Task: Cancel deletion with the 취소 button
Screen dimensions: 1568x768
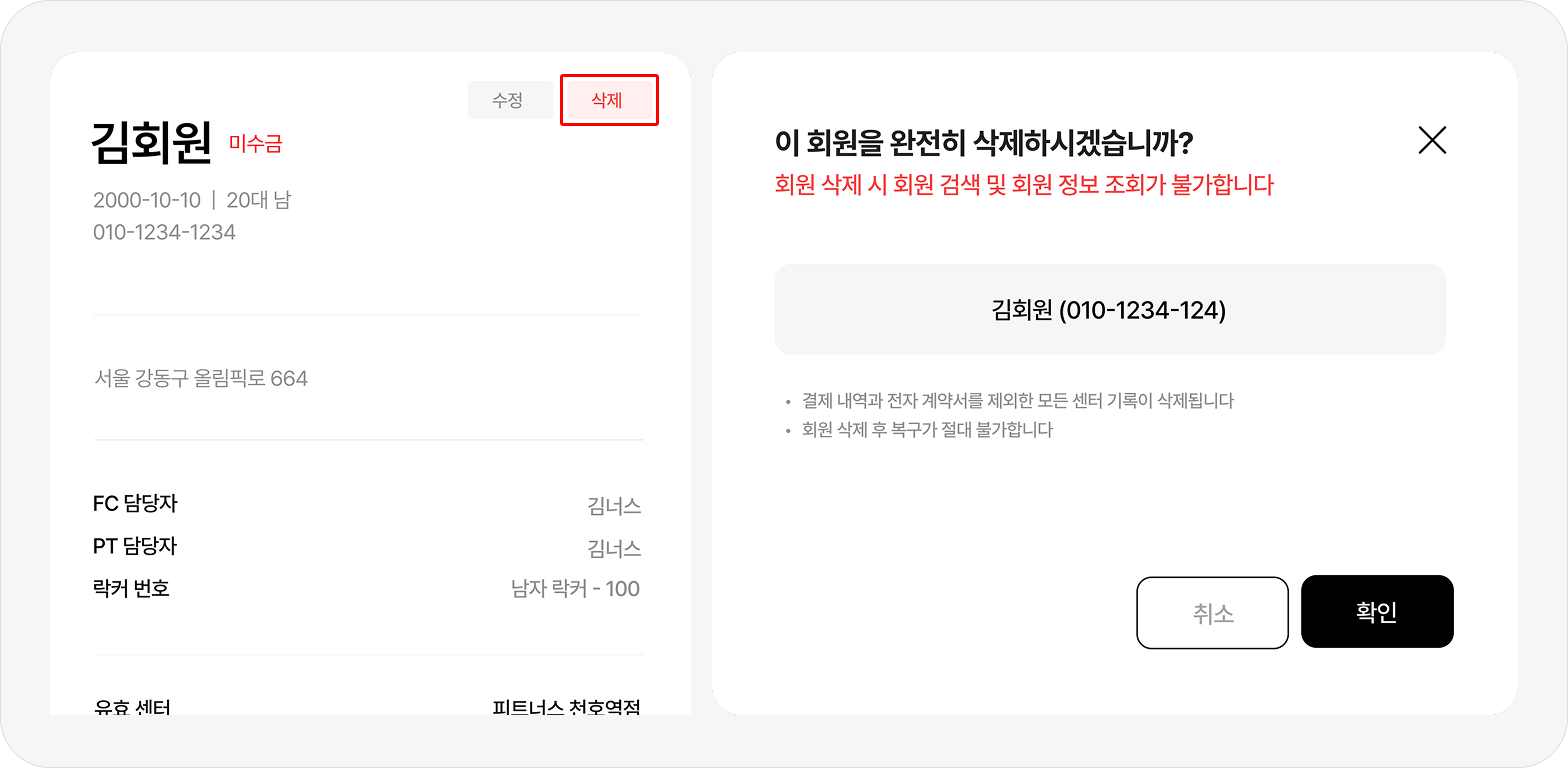Action: tap(1212, 612)
